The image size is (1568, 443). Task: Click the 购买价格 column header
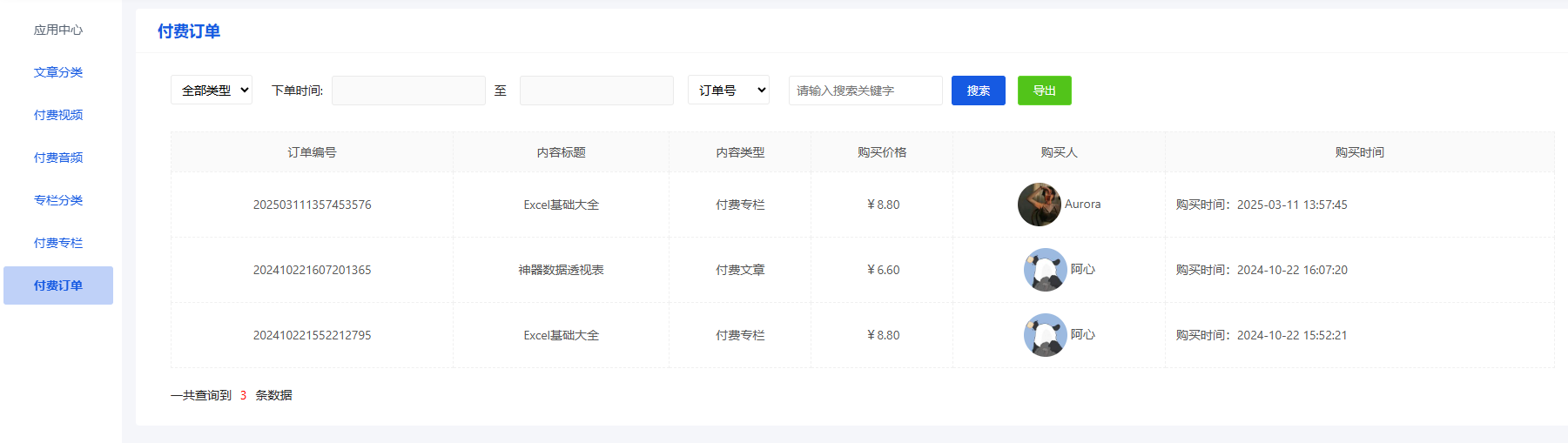point(882,152)
